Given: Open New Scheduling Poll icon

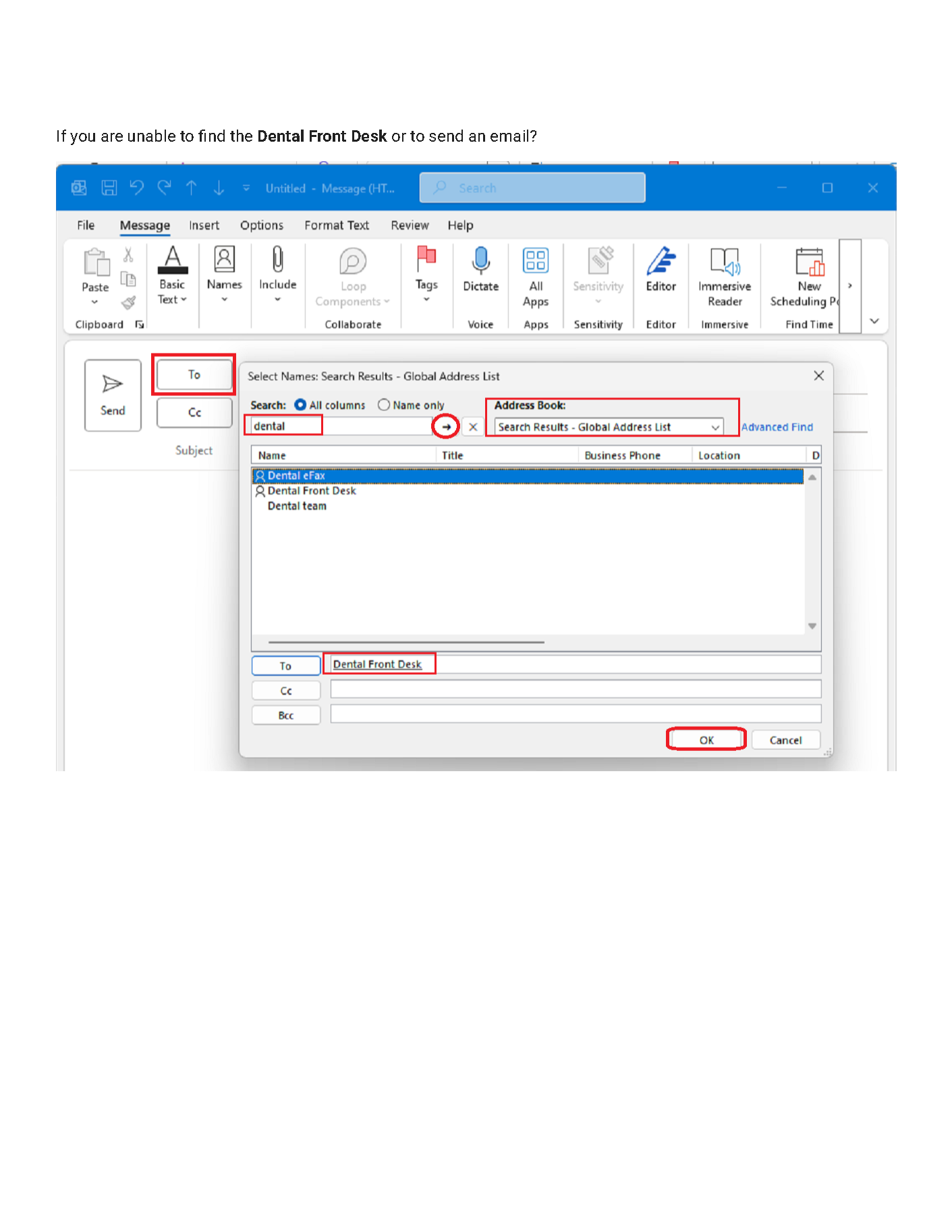Looking at the screenshot, I should [x=809, y=261].
